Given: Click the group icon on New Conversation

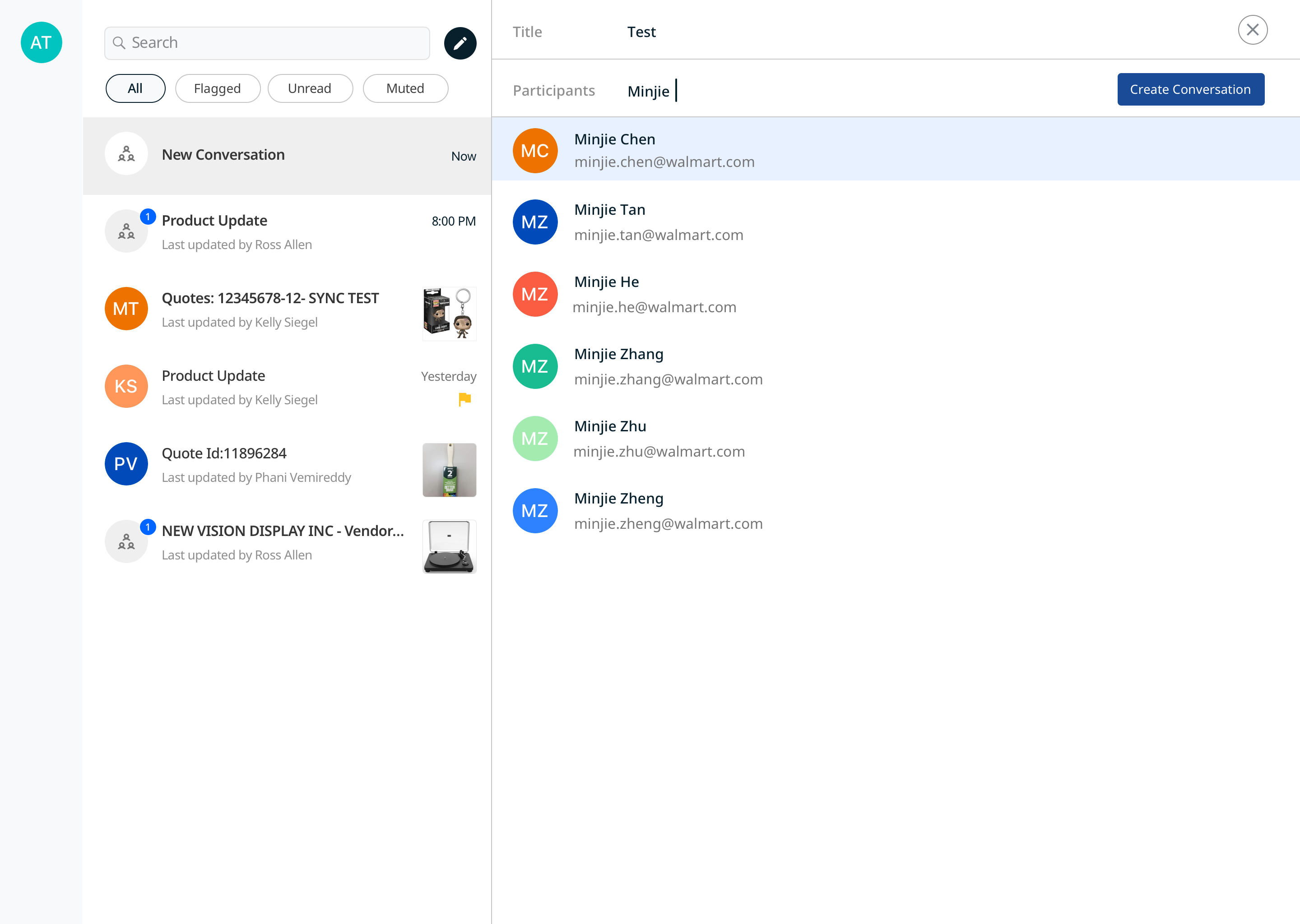Looking at the screenshot, I should tap(126, 153).
